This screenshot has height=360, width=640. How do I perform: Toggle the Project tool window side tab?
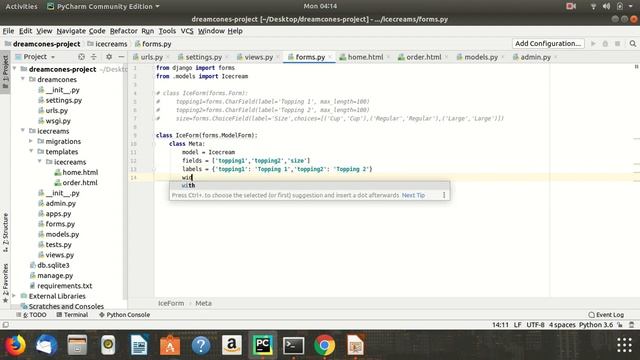point(5,72)
